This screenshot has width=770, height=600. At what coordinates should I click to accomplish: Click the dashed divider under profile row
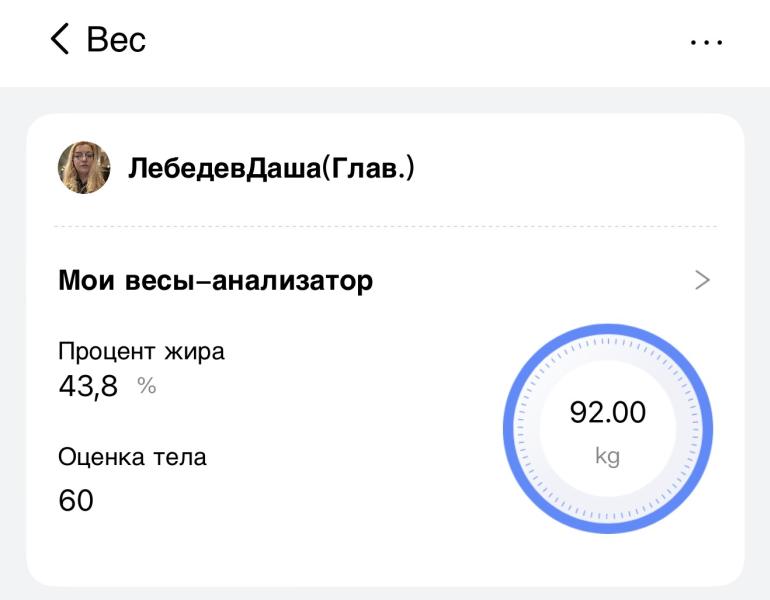385,227
